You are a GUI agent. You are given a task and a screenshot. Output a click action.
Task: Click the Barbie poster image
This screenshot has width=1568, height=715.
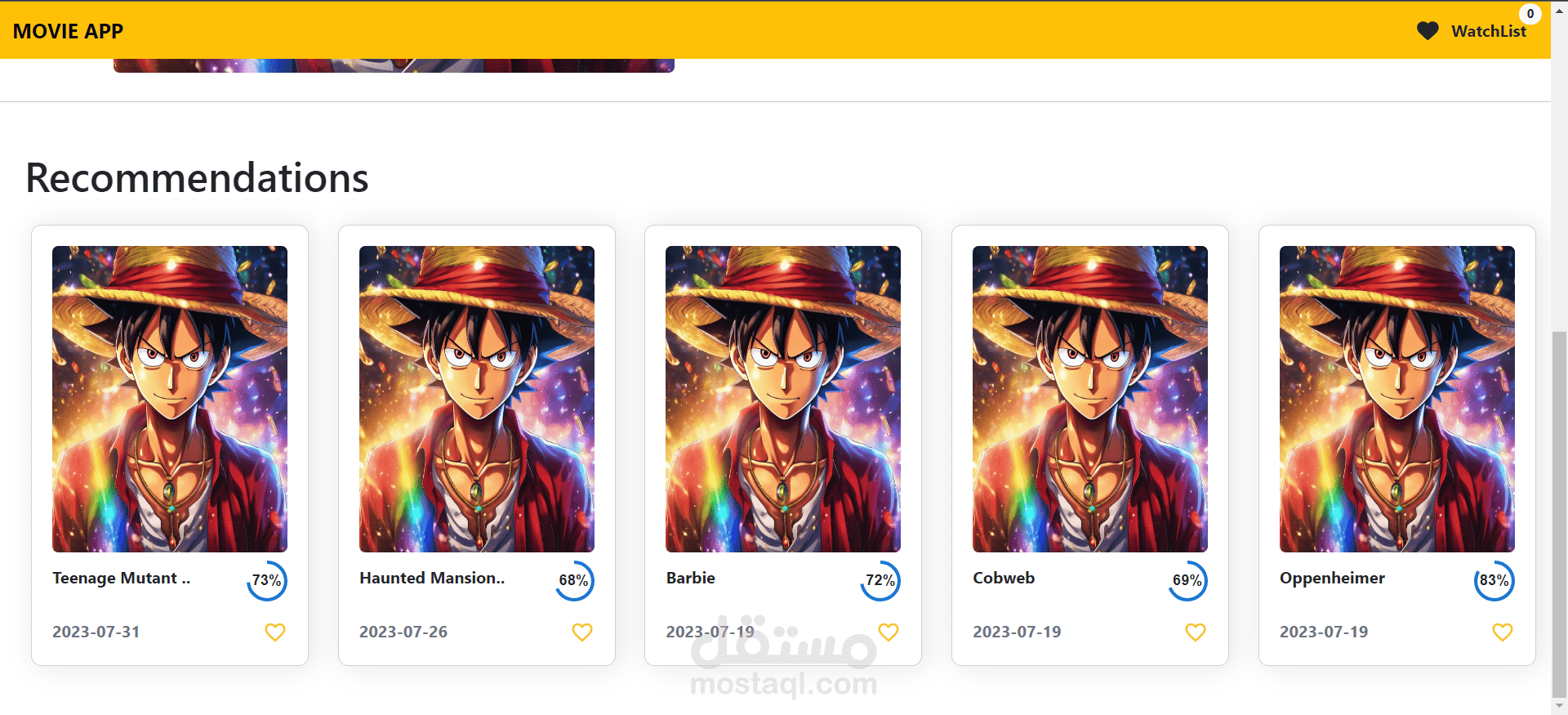(x=783, y=399)
